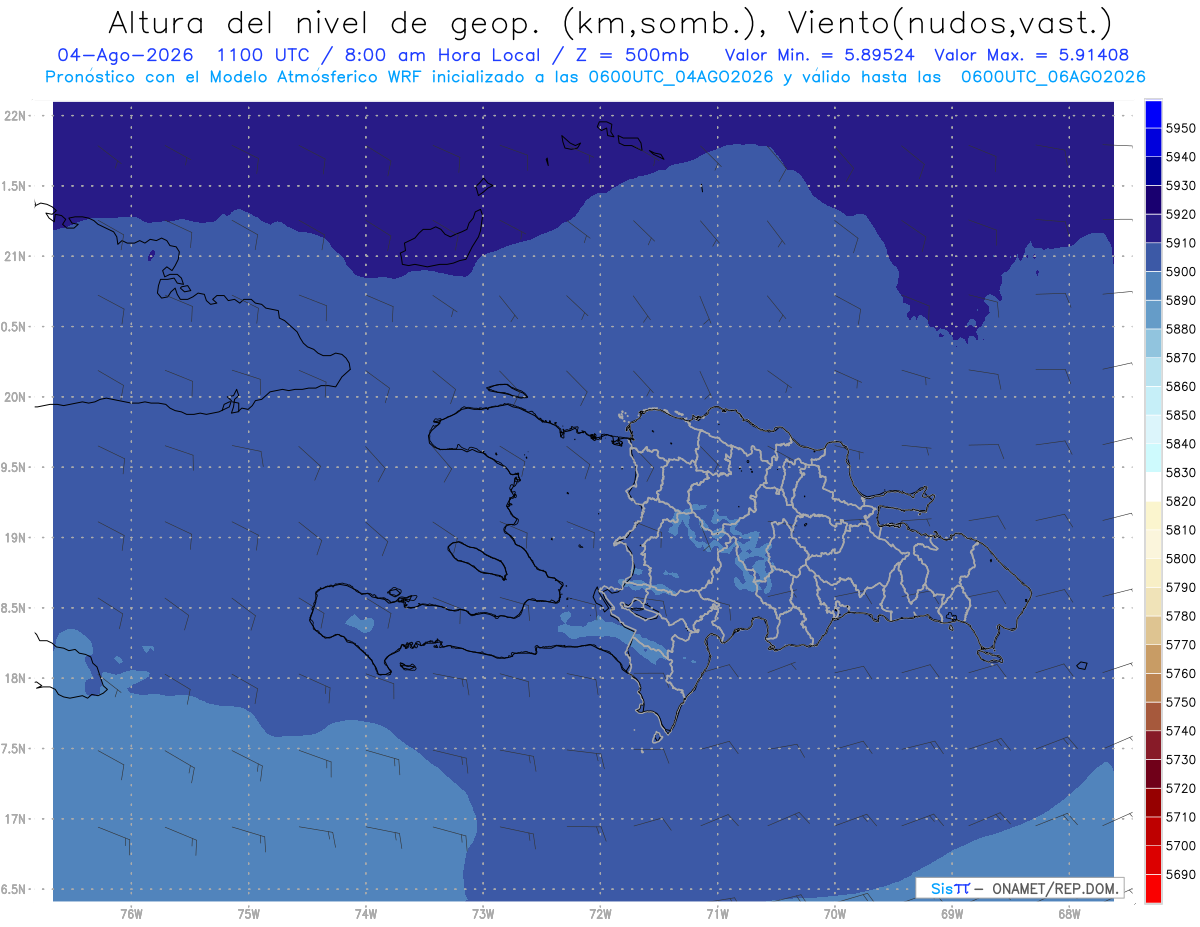
Task: Select 'Valor Max. = 5.91408' text
Action: 1031,55
